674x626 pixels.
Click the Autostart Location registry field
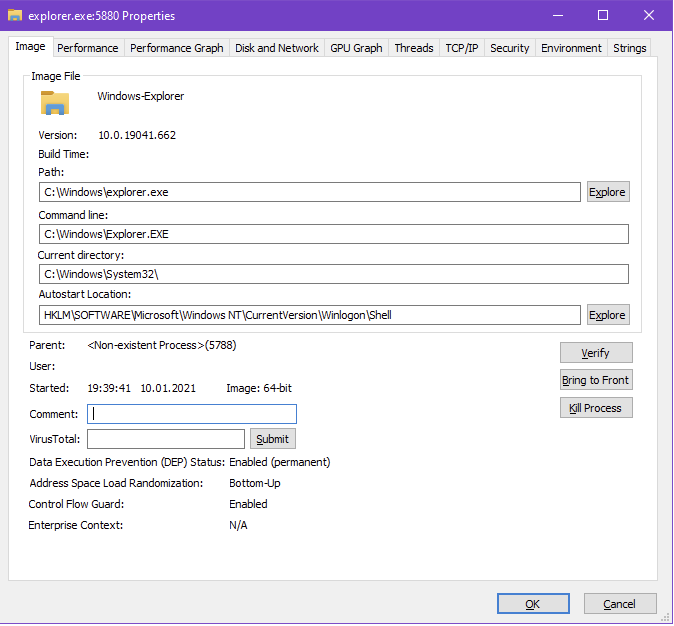pos(309,315)
